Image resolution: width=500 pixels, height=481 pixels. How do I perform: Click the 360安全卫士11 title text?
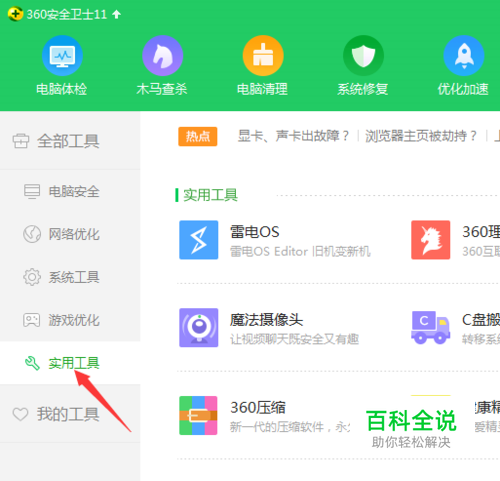click(x=67, y=14)
